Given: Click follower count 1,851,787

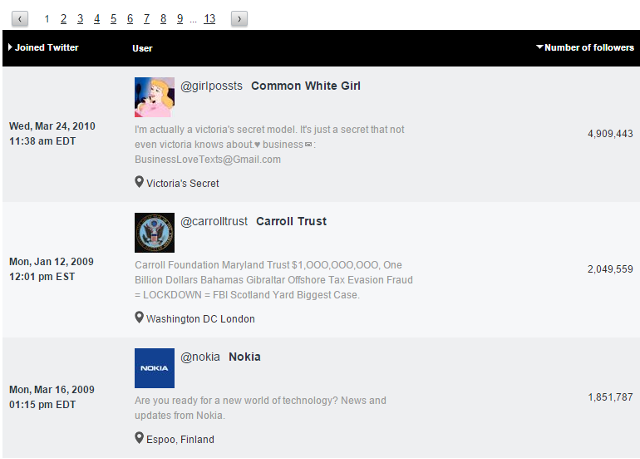Looking at the screenshot, I should pyautogui.click(x=610, y=397).
